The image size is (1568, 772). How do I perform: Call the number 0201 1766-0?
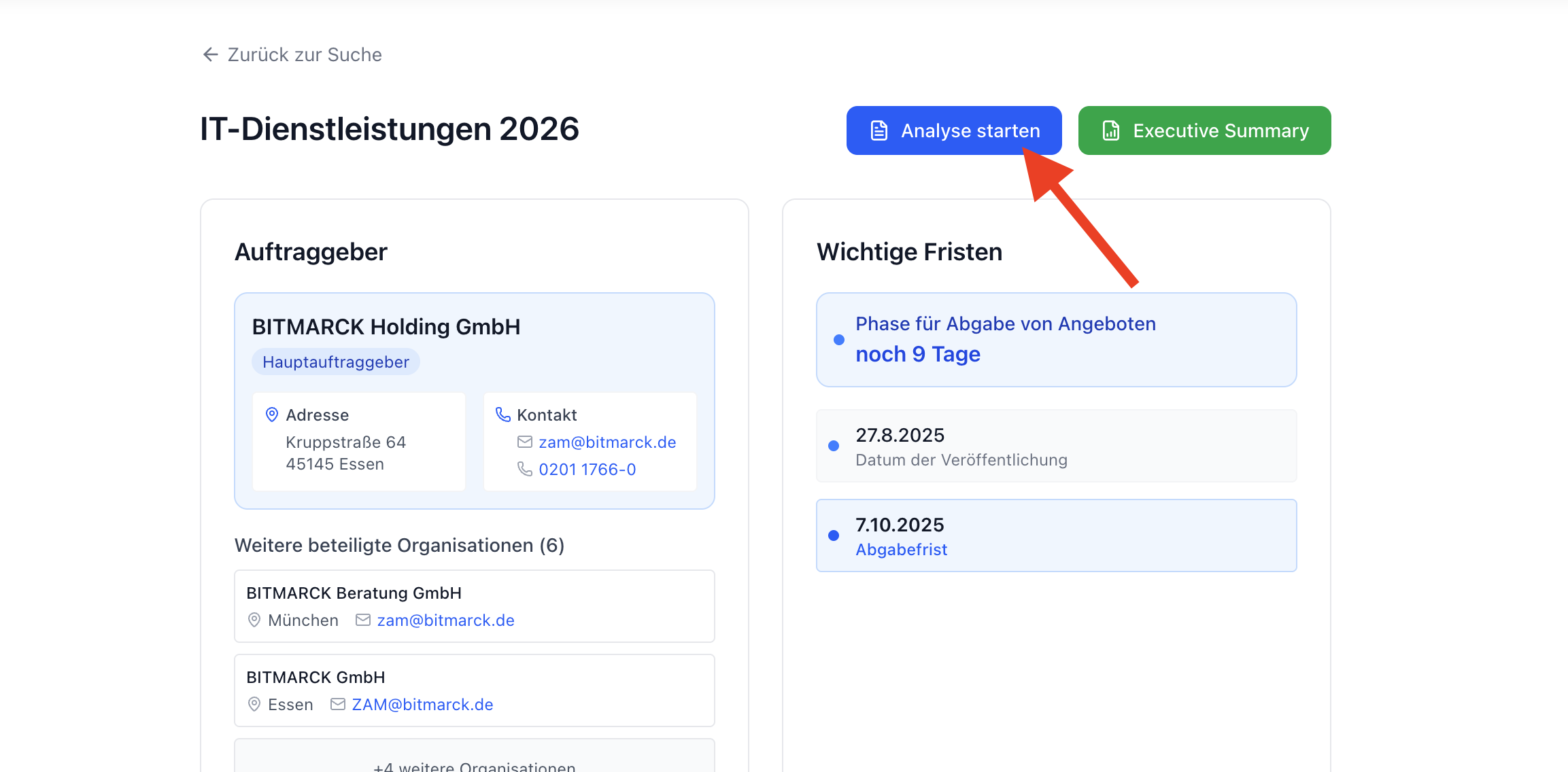[x=587, y=470]
